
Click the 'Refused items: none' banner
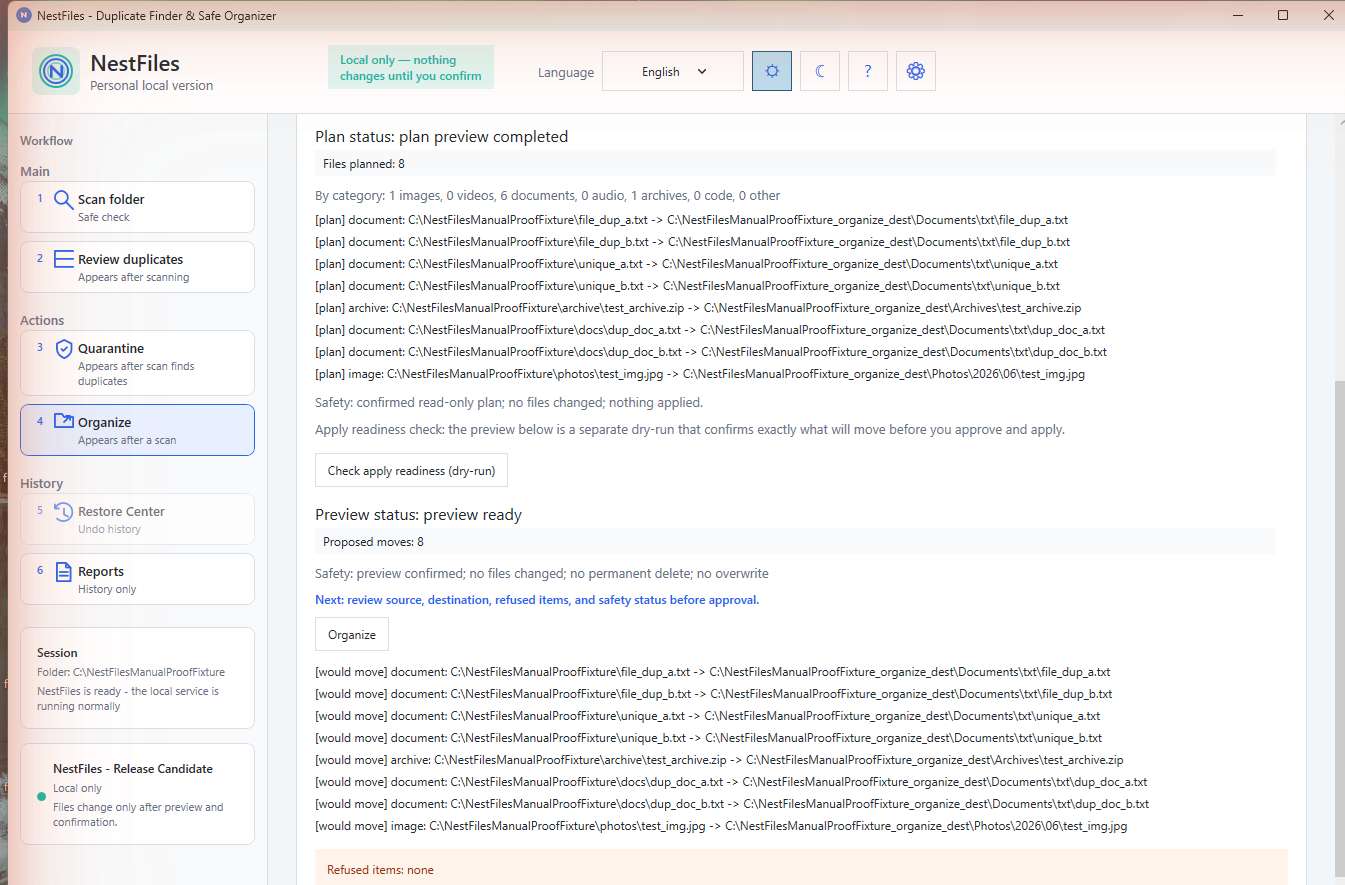click(x=801, y=868)
